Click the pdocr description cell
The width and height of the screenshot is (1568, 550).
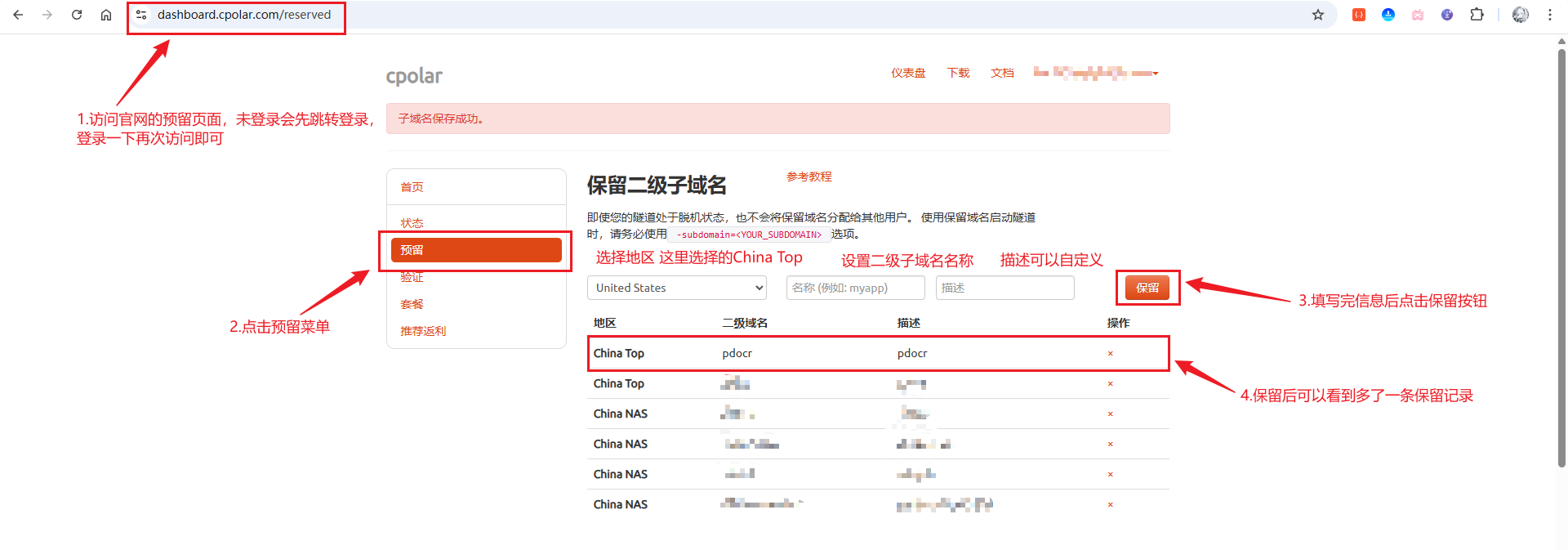[912, 353]
